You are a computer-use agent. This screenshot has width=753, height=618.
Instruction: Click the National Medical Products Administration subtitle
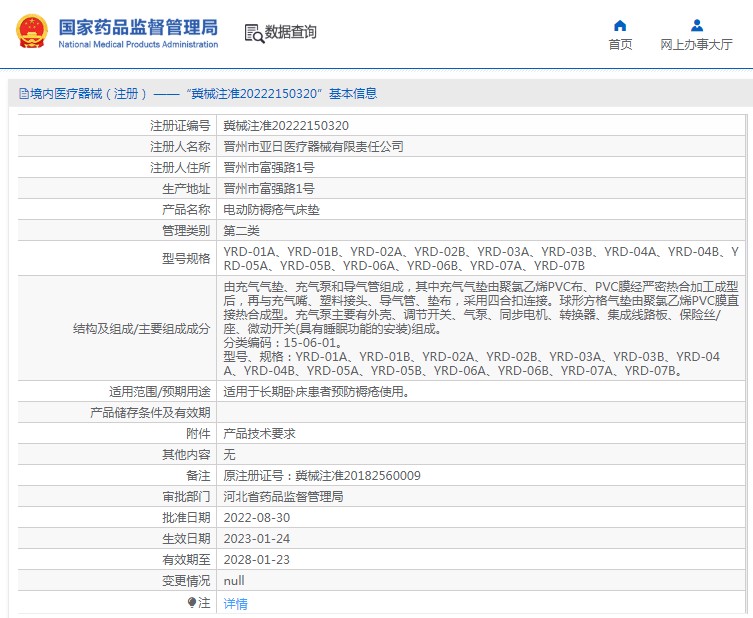coord(138,45)
